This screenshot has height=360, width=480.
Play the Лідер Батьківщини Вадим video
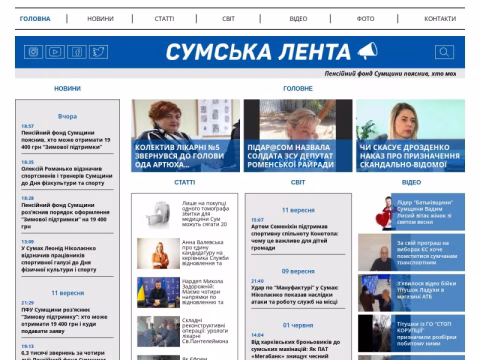point(411,212)
